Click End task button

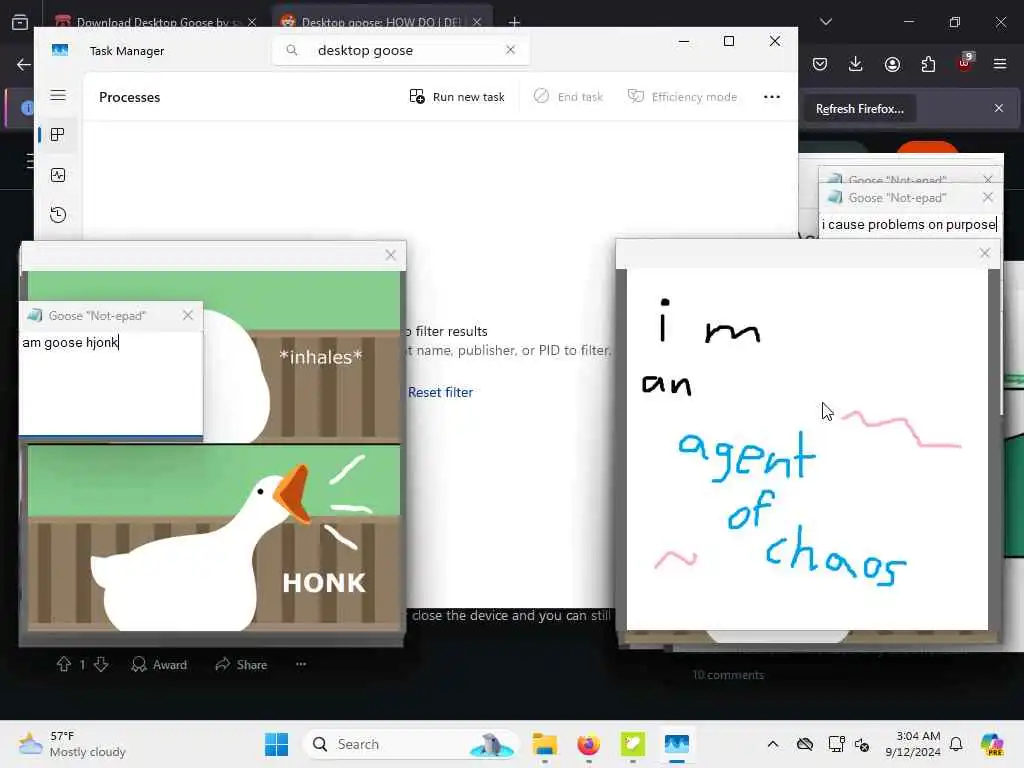[568, 97]
